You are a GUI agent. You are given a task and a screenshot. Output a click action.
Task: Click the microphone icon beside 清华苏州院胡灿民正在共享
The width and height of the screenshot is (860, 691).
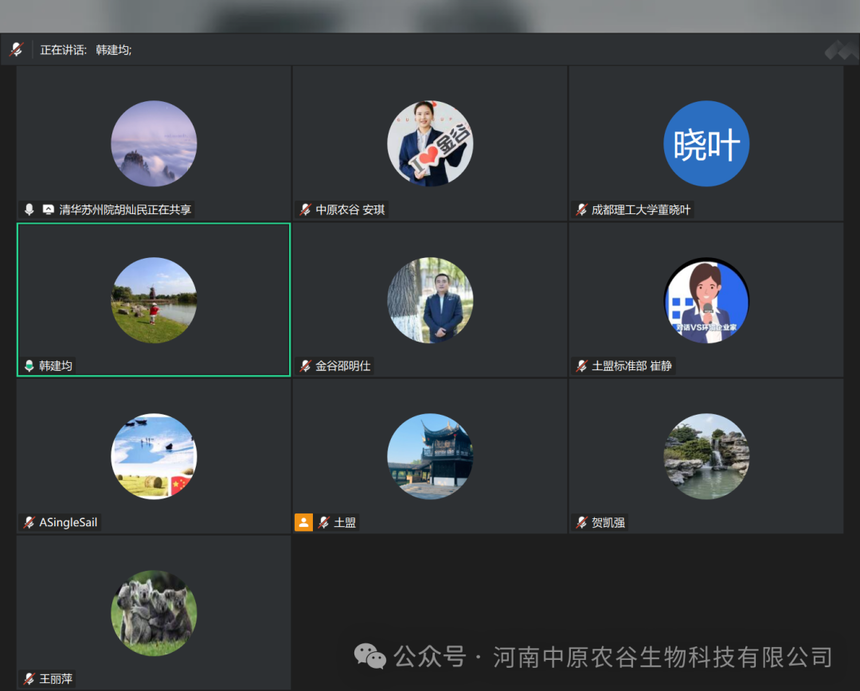tap(29, 209)
